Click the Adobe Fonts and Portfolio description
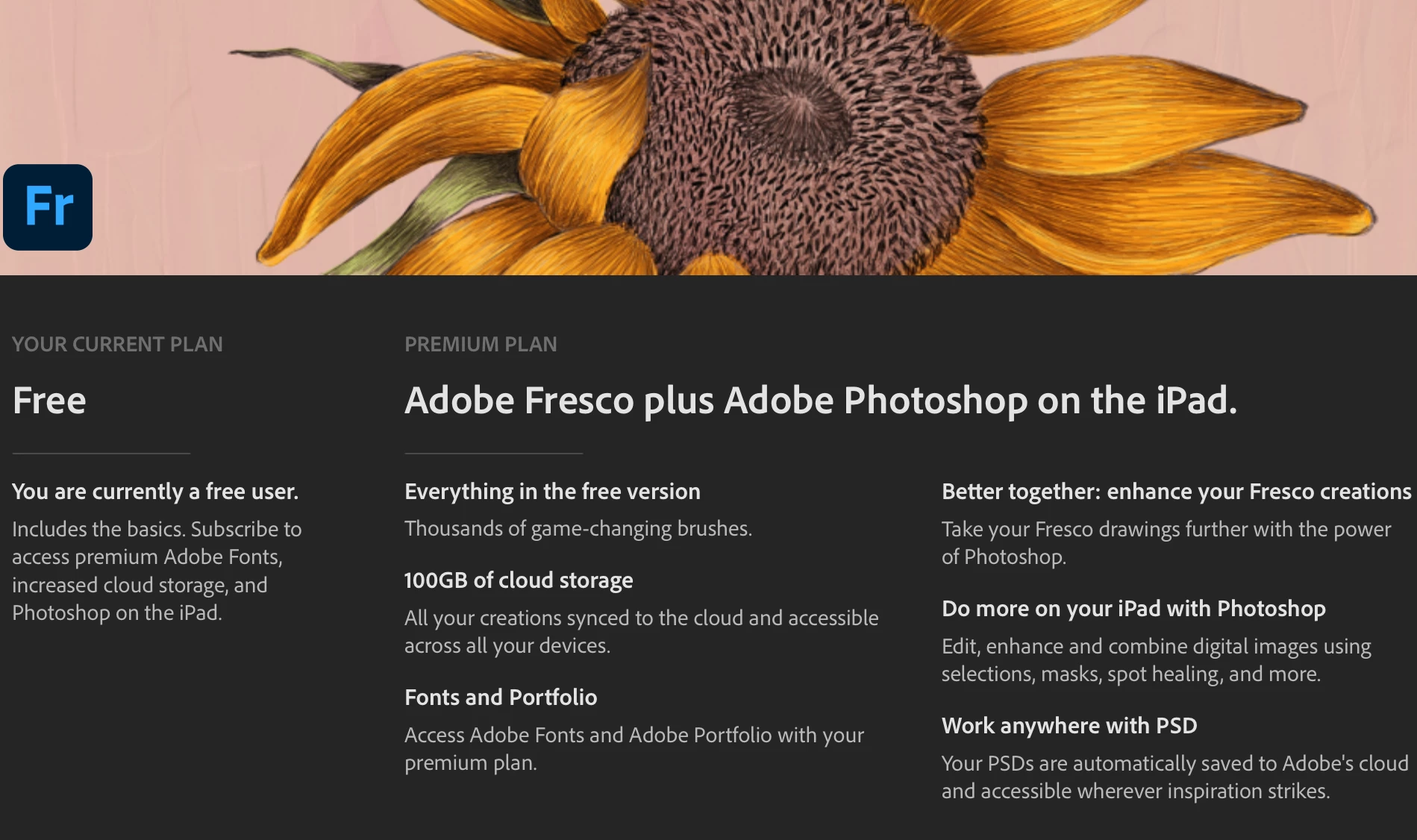Viewport: 1417px width, 840px height. click(634, 748)
